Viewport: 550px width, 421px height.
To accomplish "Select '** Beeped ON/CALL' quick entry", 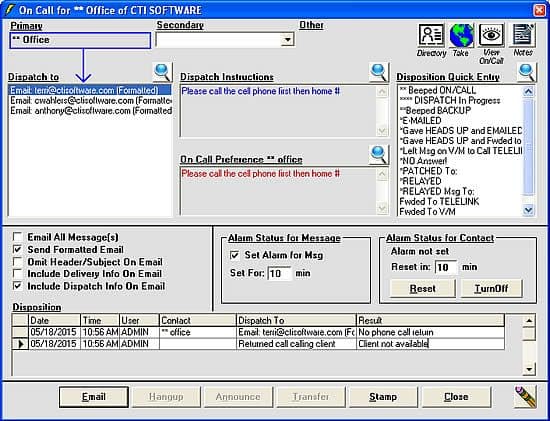I will point(460,90).
